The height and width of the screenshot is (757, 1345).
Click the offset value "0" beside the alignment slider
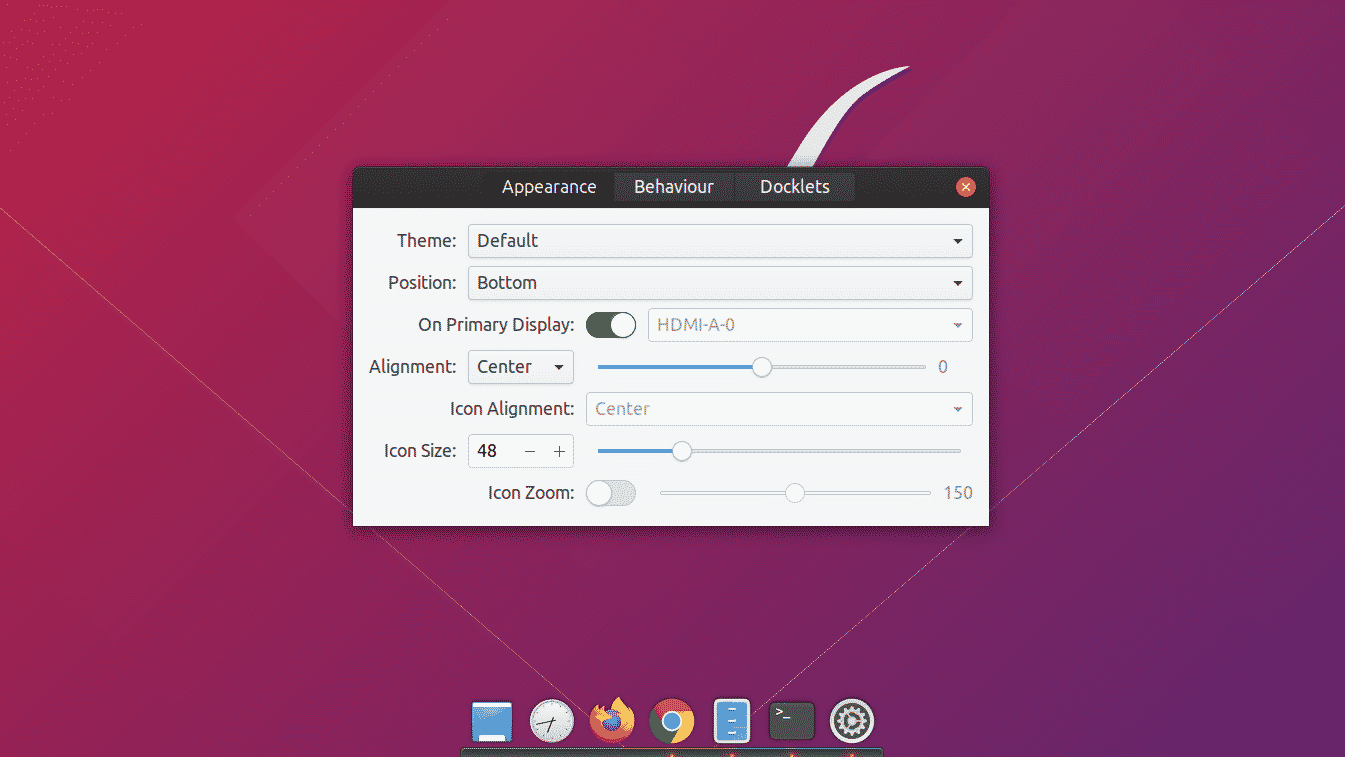point(943,367)
